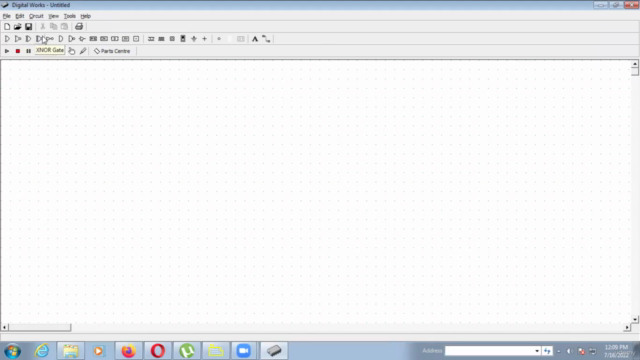
Task: Open the Tools menu
Action: [x=69, y=16]
